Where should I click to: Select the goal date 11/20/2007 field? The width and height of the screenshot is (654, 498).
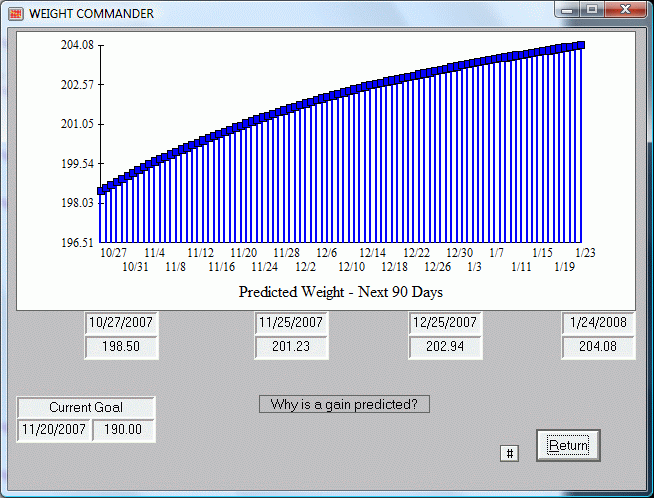click(55, 430)
